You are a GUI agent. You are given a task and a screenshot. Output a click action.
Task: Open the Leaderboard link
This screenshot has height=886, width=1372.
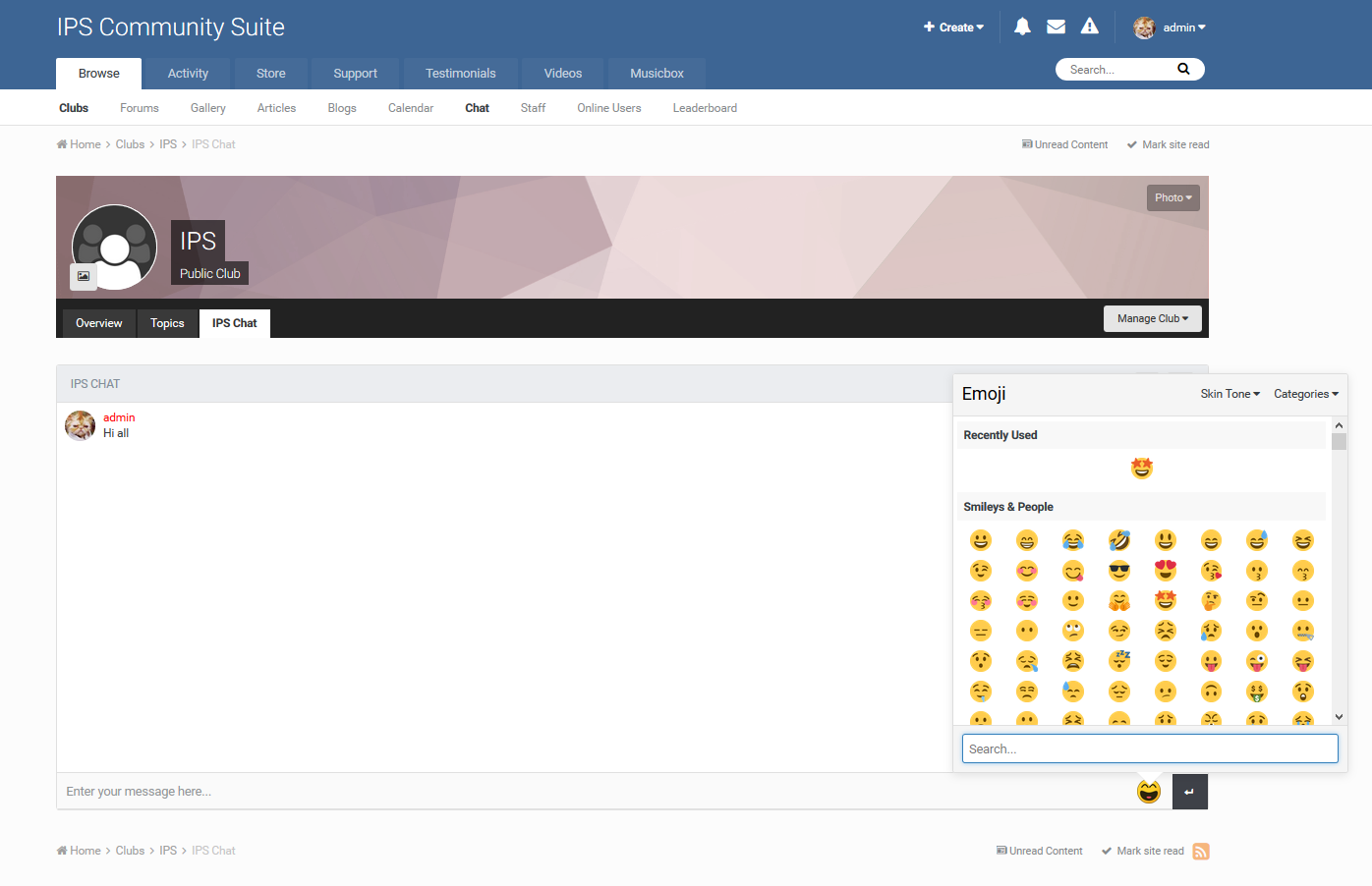pyautogui.click(x=705, y=108)
